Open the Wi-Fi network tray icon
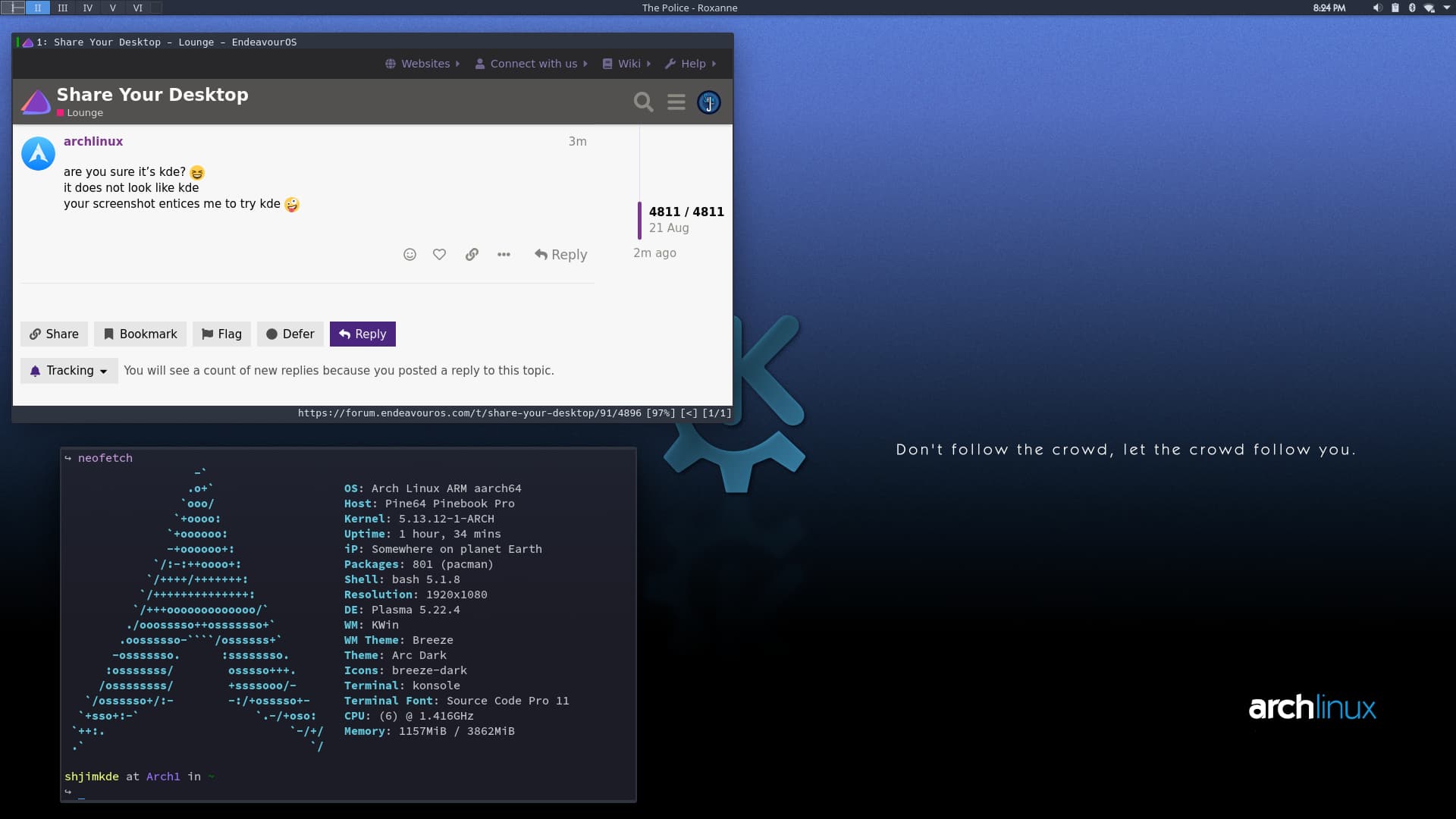 coord(1429,8)
